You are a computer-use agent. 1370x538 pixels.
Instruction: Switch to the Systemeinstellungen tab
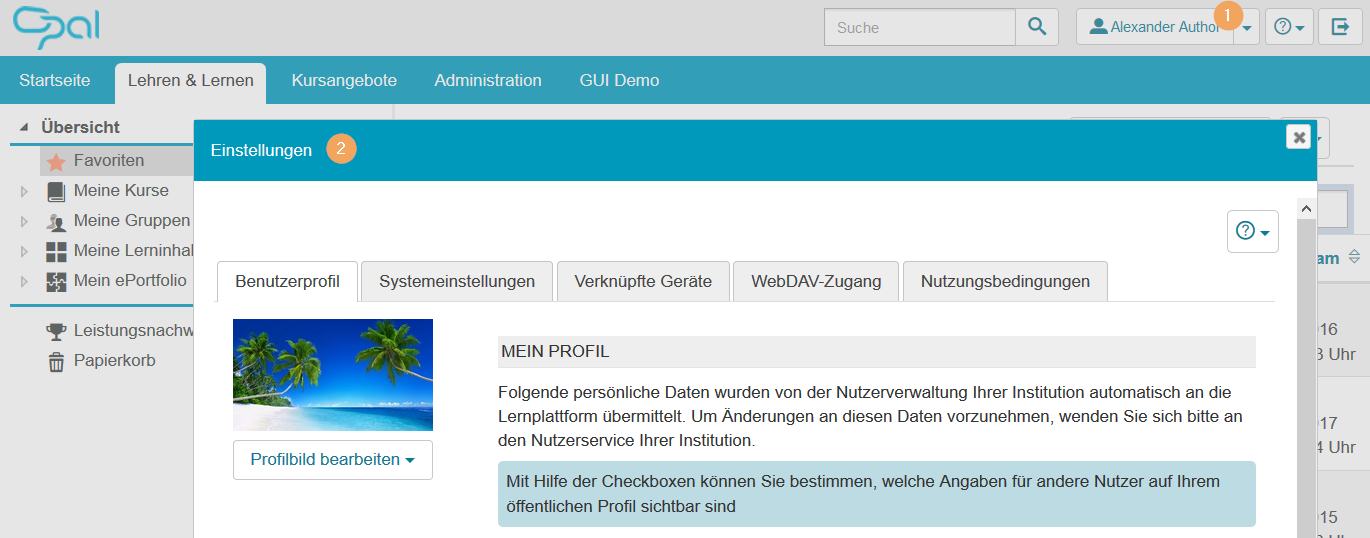[456, 281]
